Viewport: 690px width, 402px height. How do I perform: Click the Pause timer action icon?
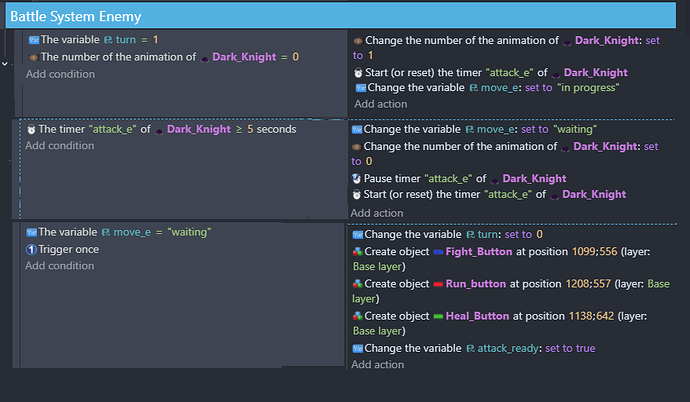[357, 179]
